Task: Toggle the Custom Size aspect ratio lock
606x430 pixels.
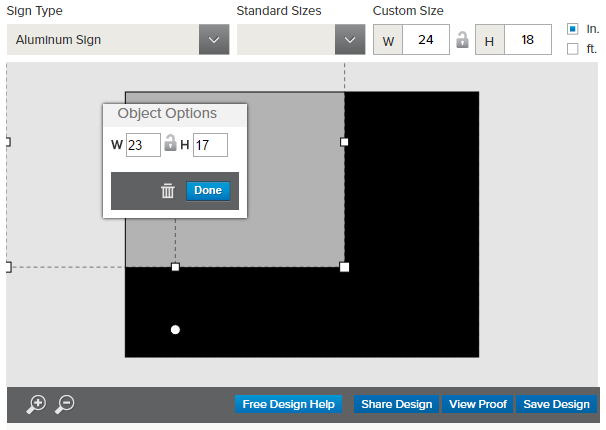Action: pyautogui.click(x=462, y=40)
